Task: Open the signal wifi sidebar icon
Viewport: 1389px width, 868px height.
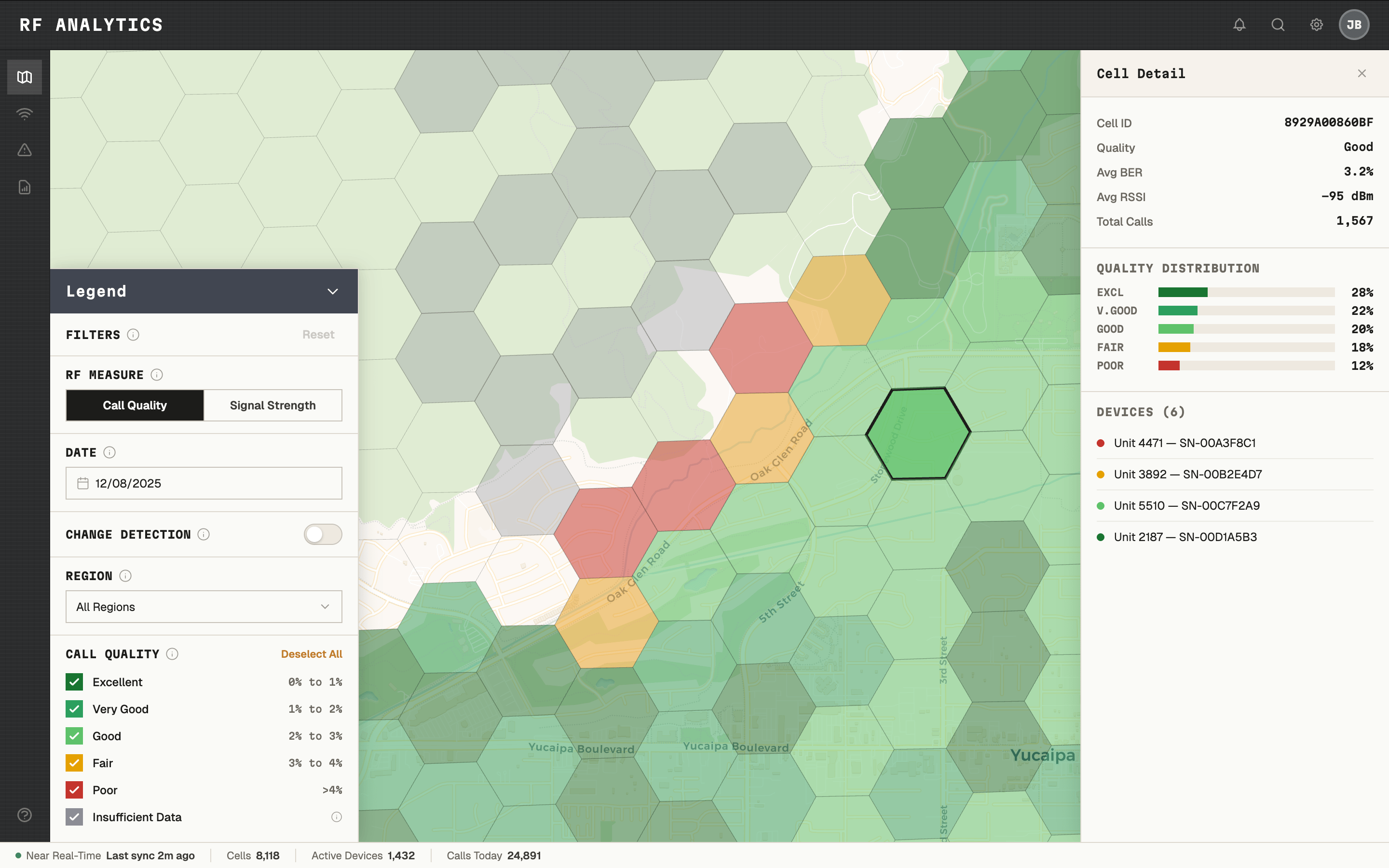Action: click(x=24, y=114)
